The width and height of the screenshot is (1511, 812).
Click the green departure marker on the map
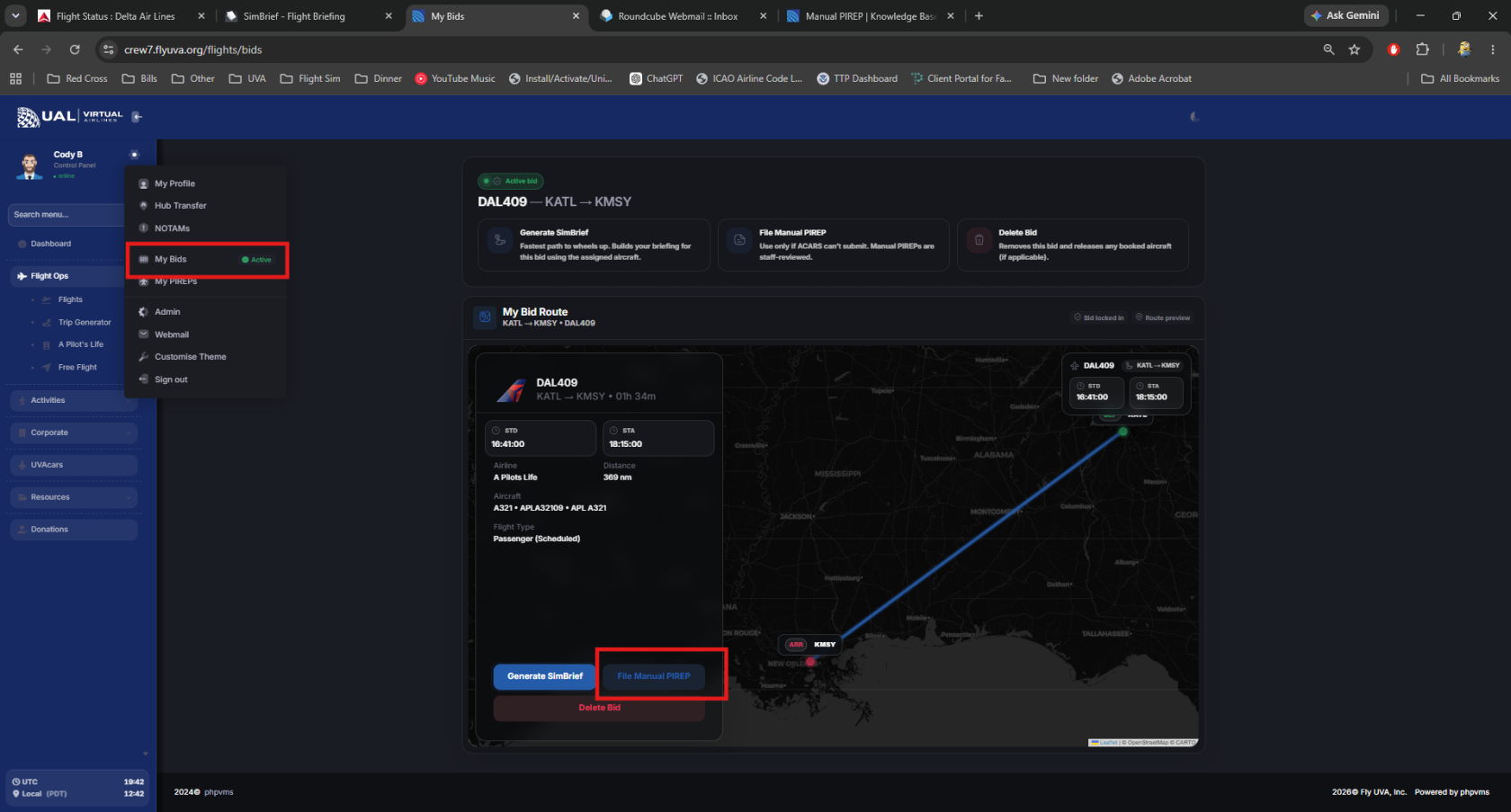pyautogui.click(x=1122, y=432)
